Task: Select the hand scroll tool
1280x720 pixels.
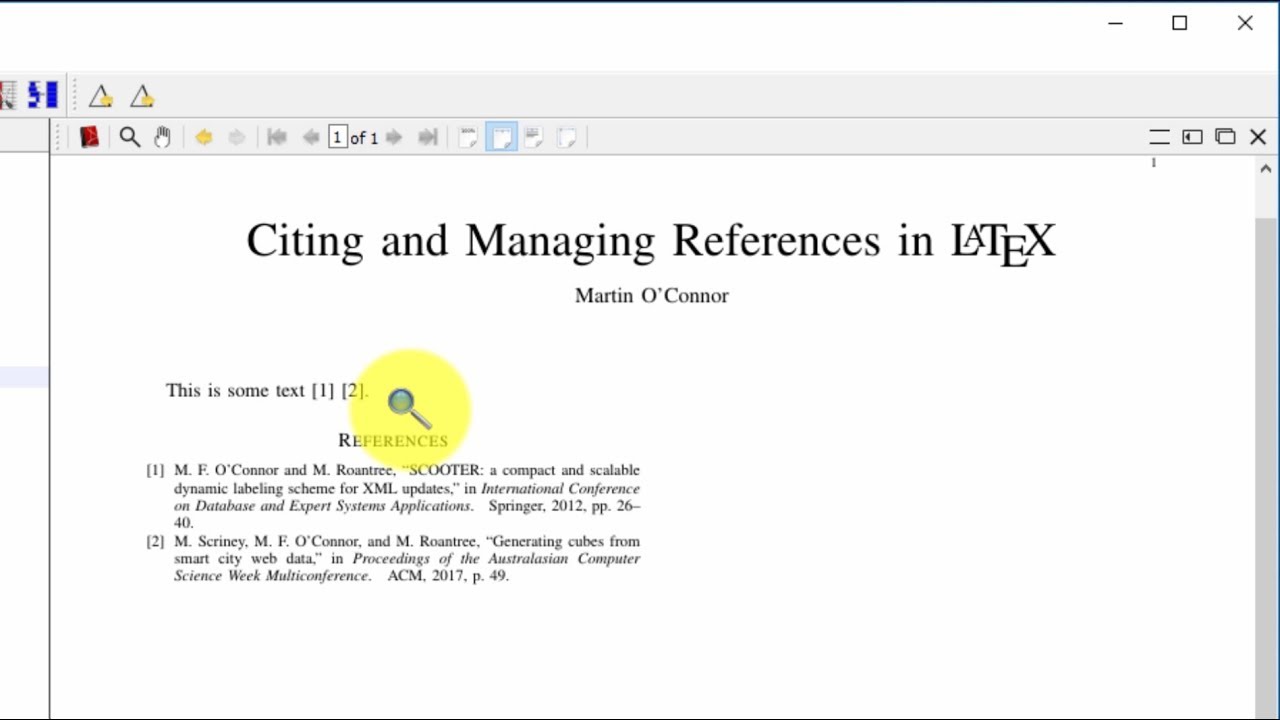Action: tap(162, 137)
